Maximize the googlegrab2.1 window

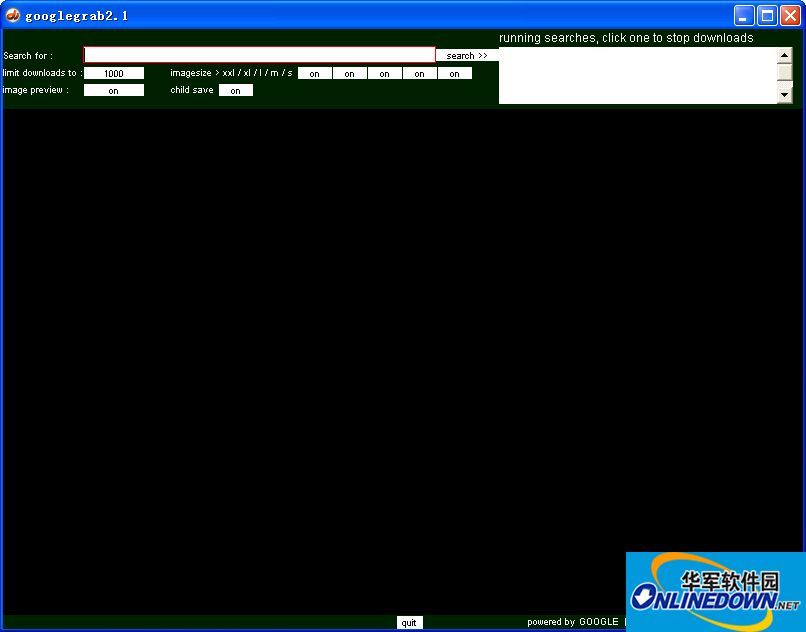click(767, 15)
